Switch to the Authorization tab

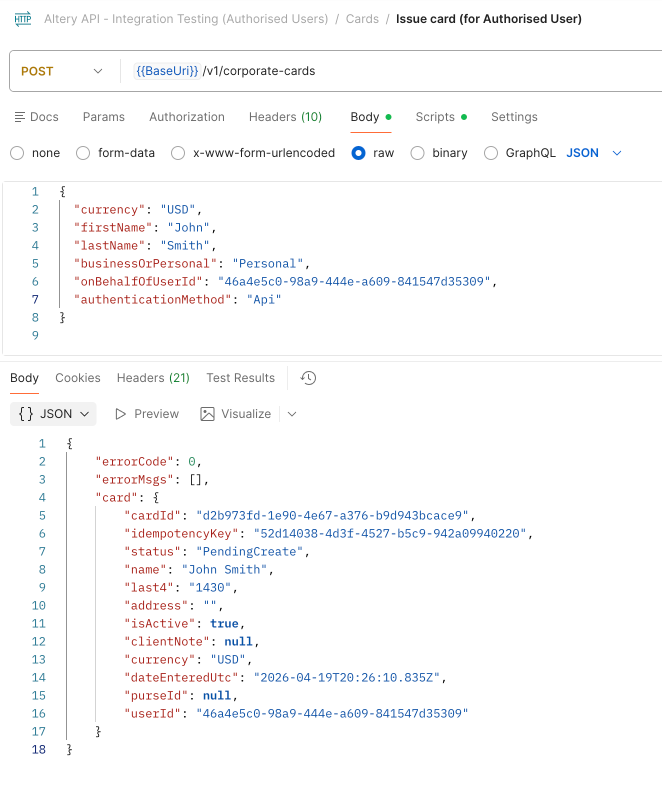point(187,117)
